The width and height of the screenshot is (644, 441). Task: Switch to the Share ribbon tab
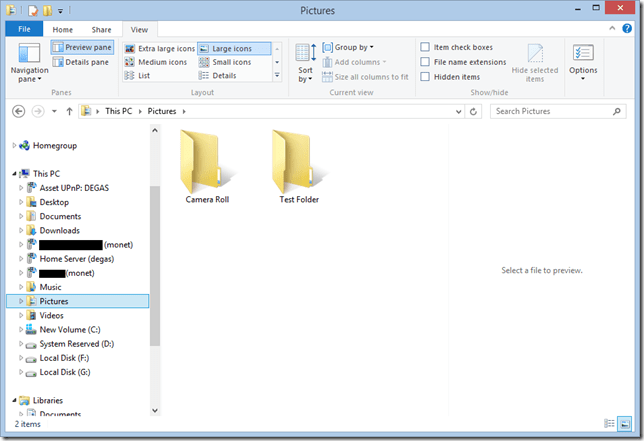pos(101,30)
